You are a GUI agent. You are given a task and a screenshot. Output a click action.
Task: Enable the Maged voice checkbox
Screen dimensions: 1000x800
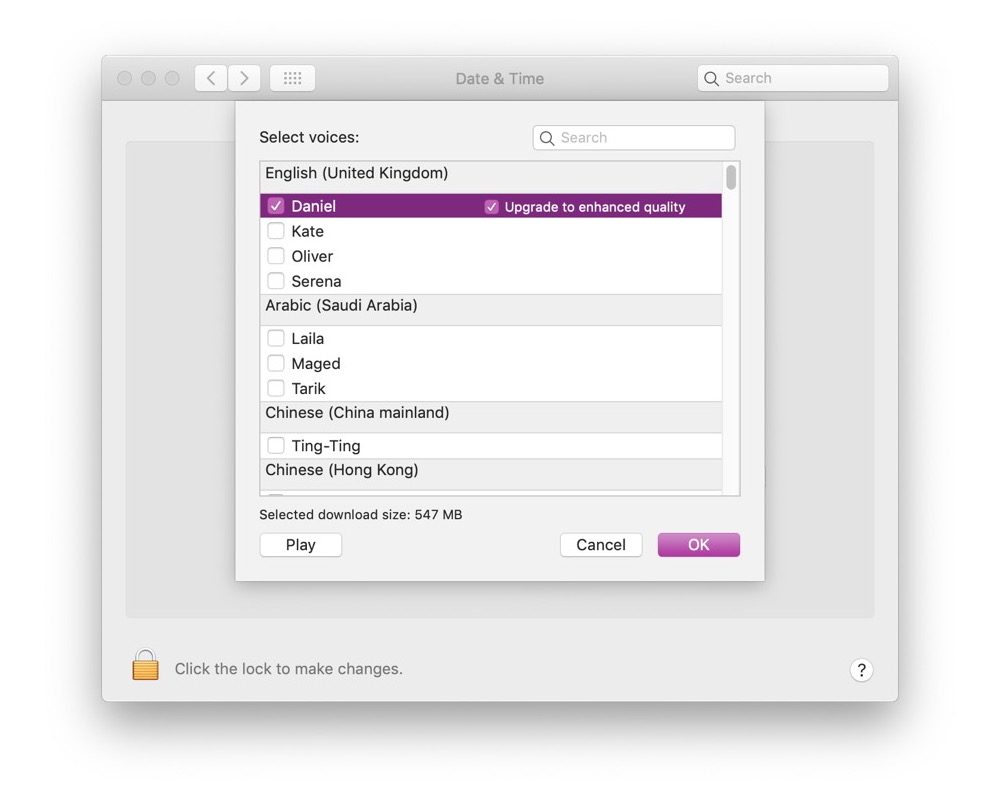pyautogui.click(x=276, y=363)
